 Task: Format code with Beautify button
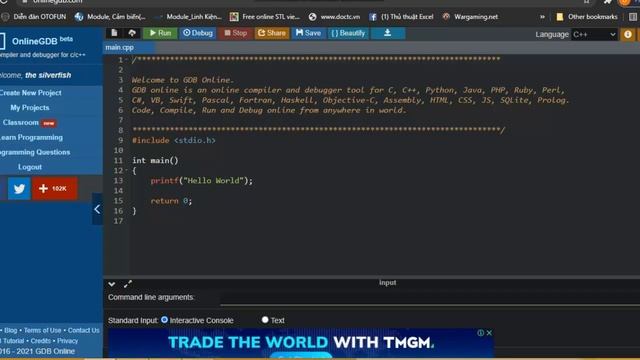tap(348, 33)
